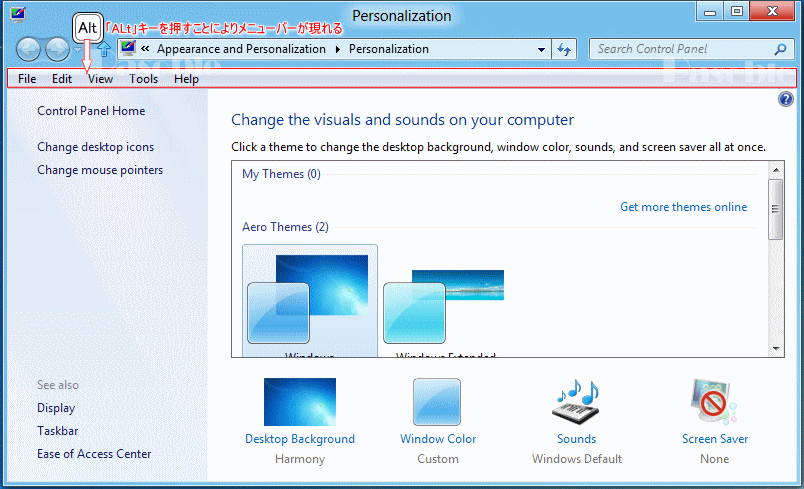
Task: Minimize the Personalization window
Action: pyautogui.click(x=710, y=12)
